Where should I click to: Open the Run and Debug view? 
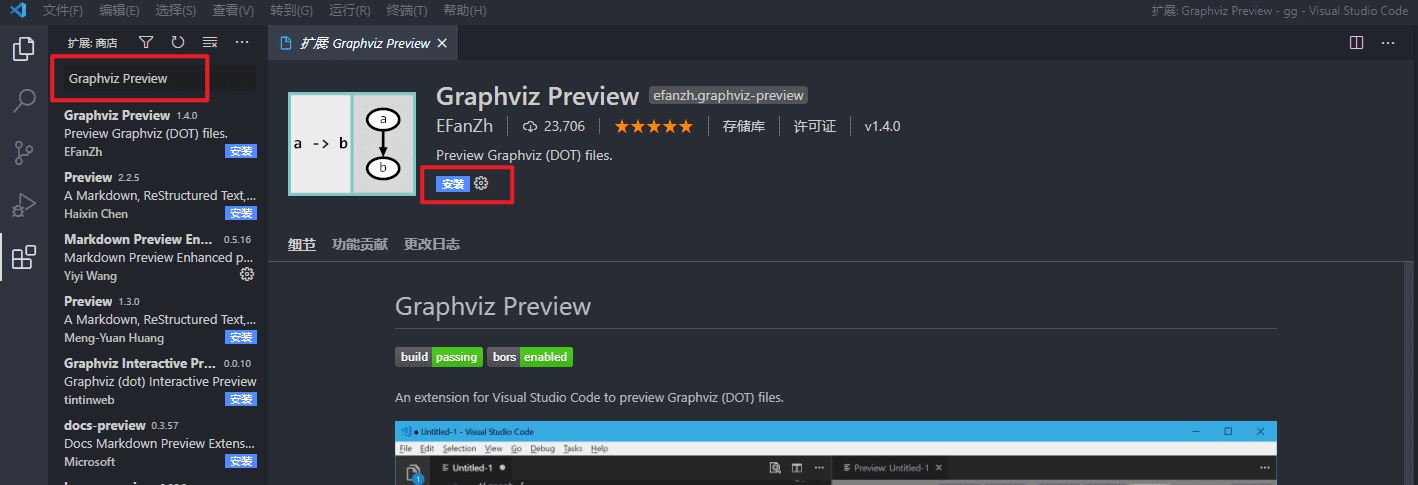point(24,205)
